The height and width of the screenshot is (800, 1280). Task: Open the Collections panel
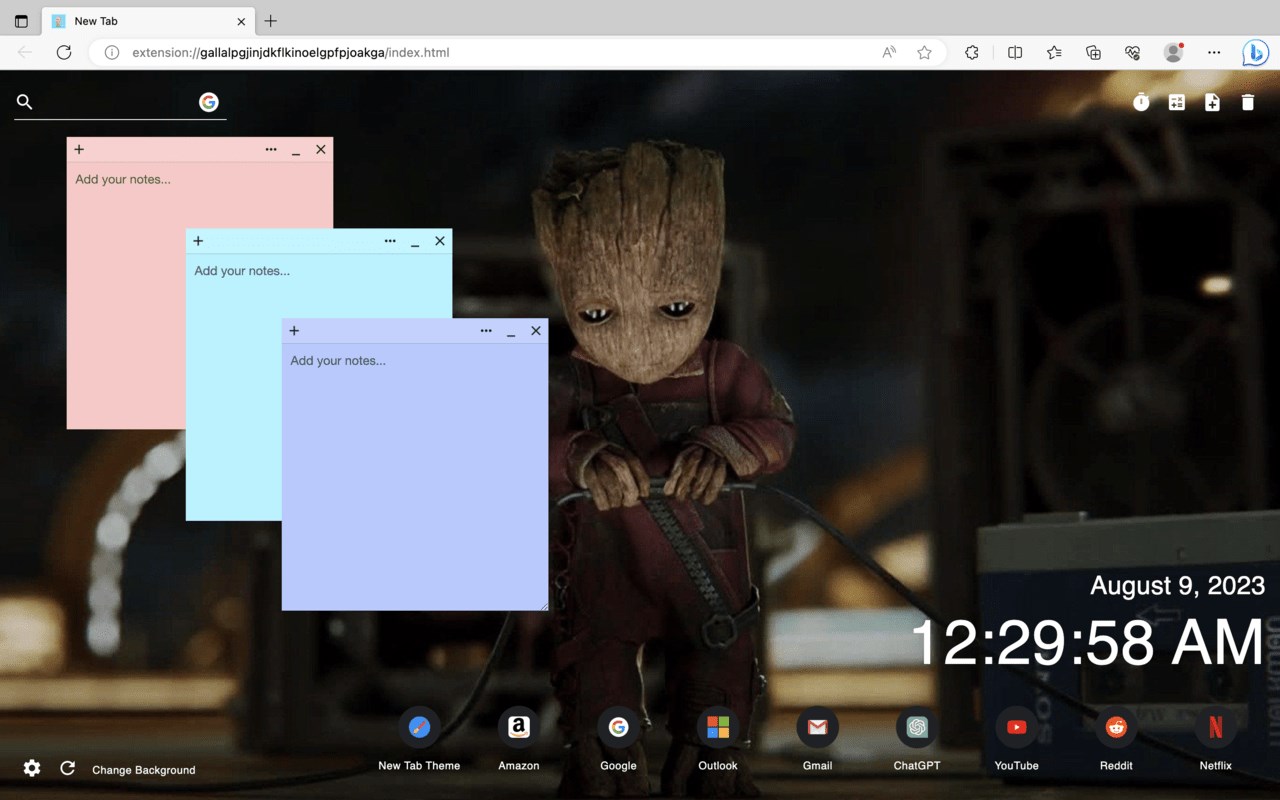click(x=1093, y=53)
